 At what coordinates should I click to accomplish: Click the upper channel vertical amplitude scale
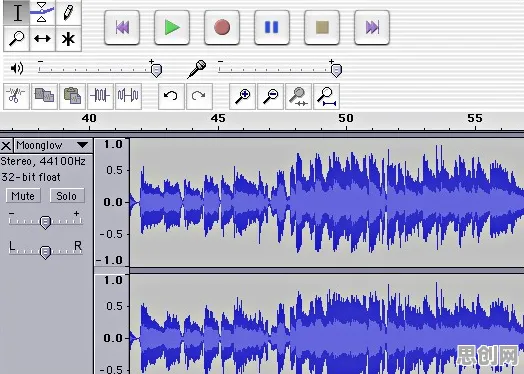pos(112,202)
